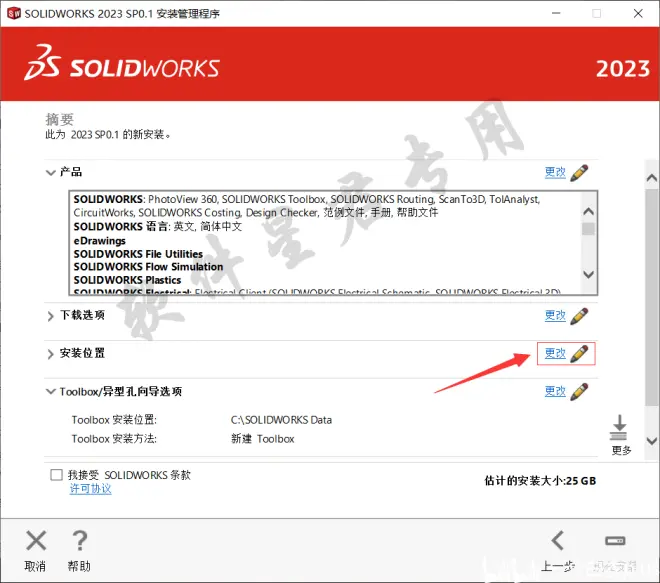Click 更改 link for 安装位置
The height and width of the screenshot is (583, 660).
[x=555, y=353]
